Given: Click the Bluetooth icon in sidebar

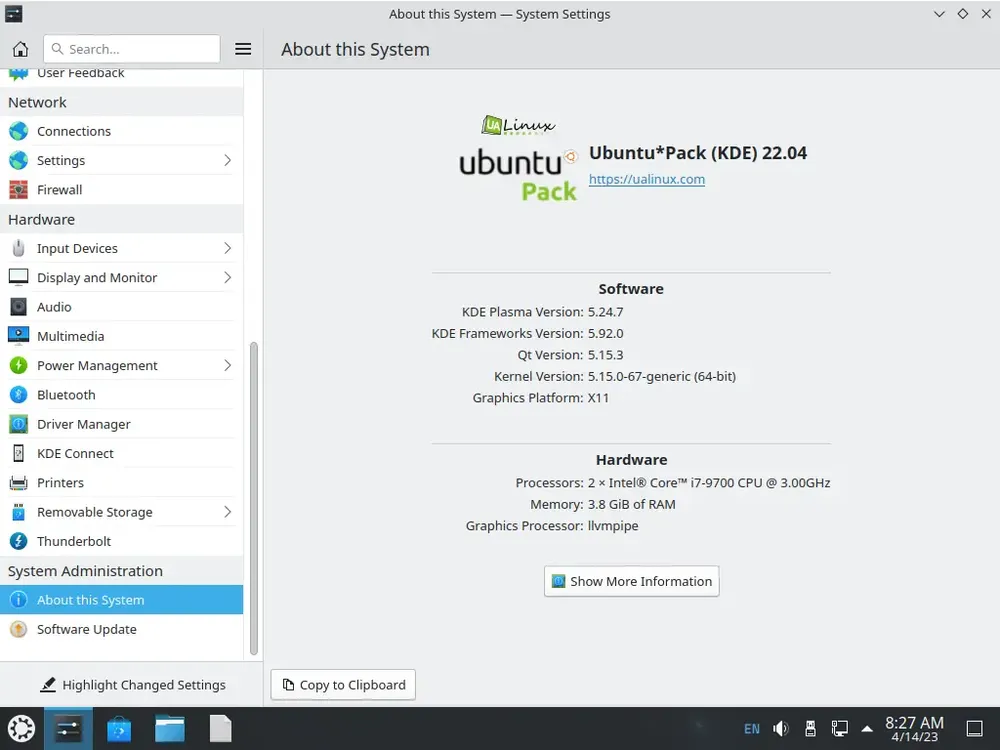Looking at the screenshot, I should 18,395.
